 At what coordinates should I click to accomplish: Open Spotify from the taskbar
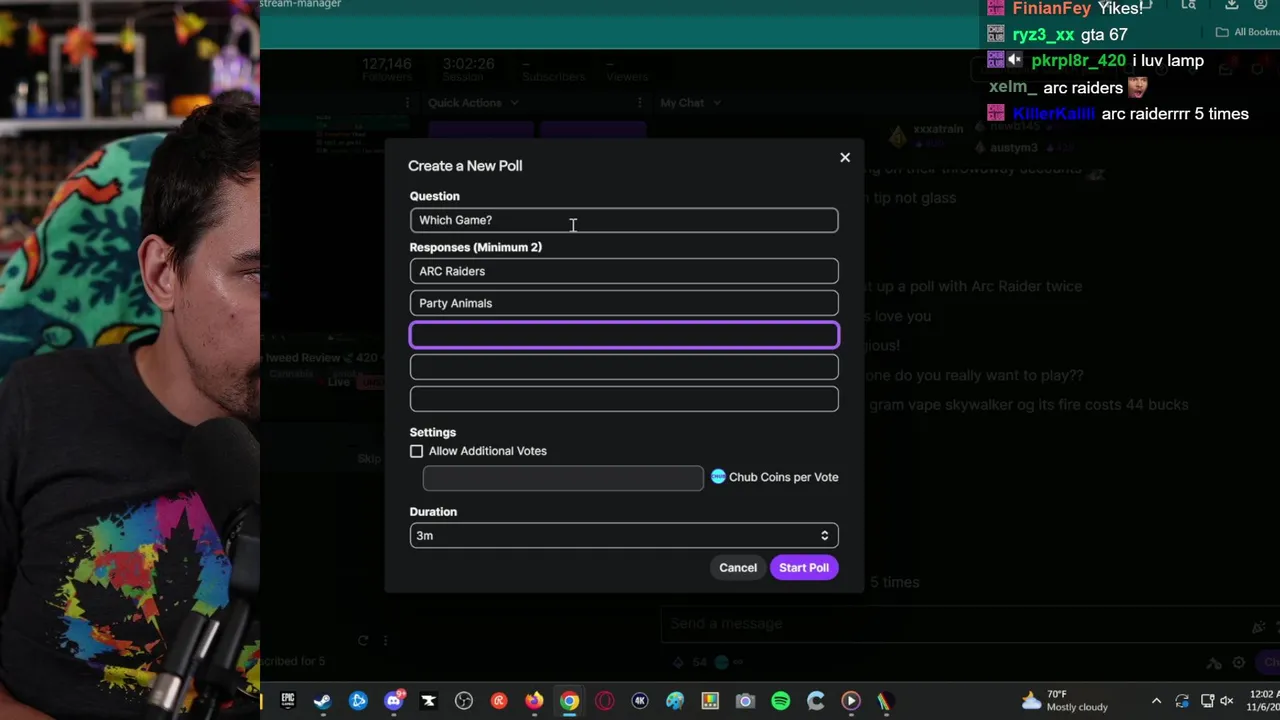click(x=781, y=701)
